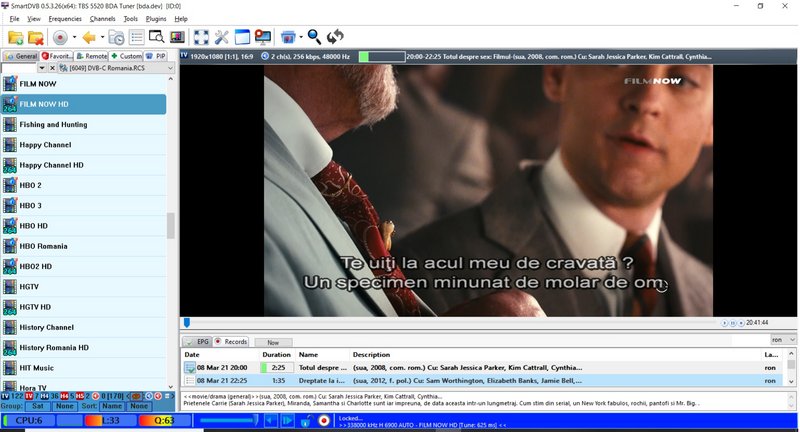This screenshot has height=432, width=800.
Task: Click the Q:63 signal quality indicator
Action: pyautogui.click(x=164, y=421)
